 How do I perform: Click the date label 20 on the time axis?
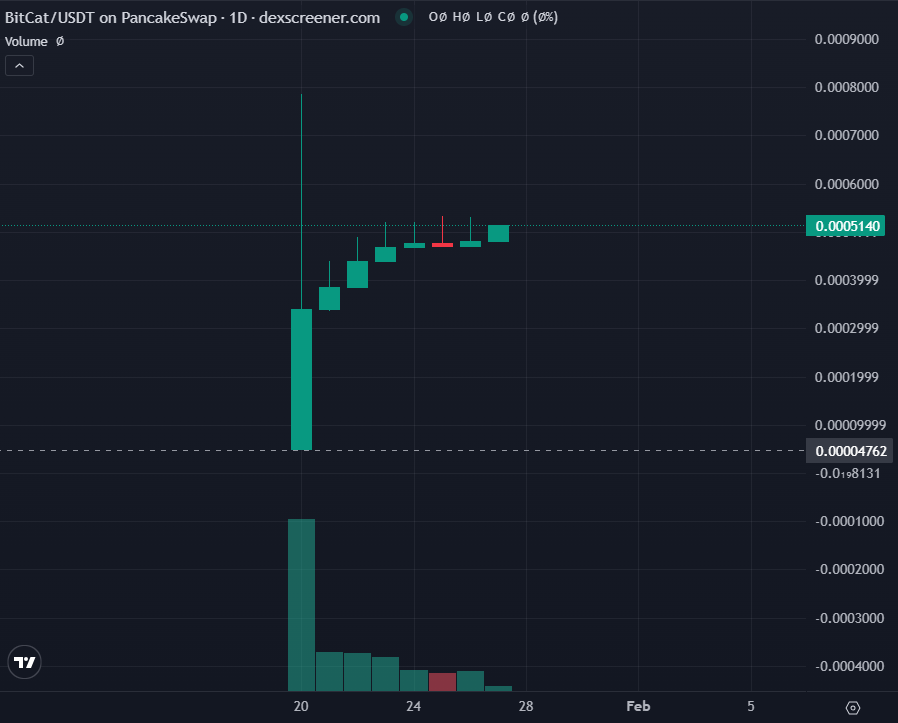pyautogui.click(x=301, y=706)
